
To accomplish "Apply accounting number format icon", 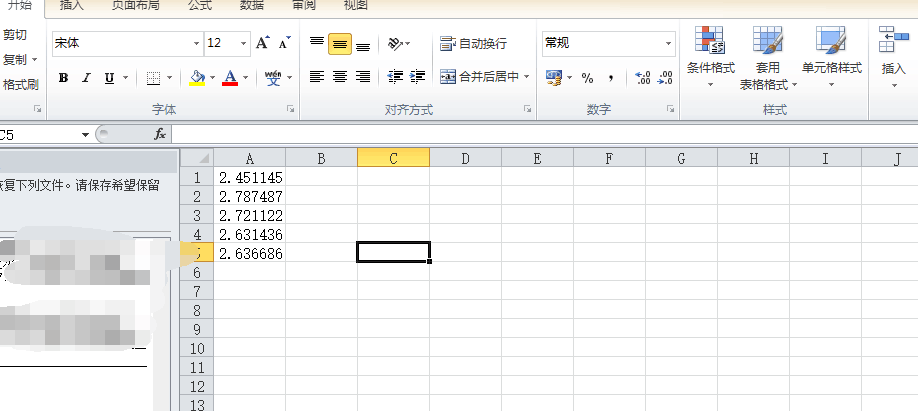I will [x=554, y=77].
